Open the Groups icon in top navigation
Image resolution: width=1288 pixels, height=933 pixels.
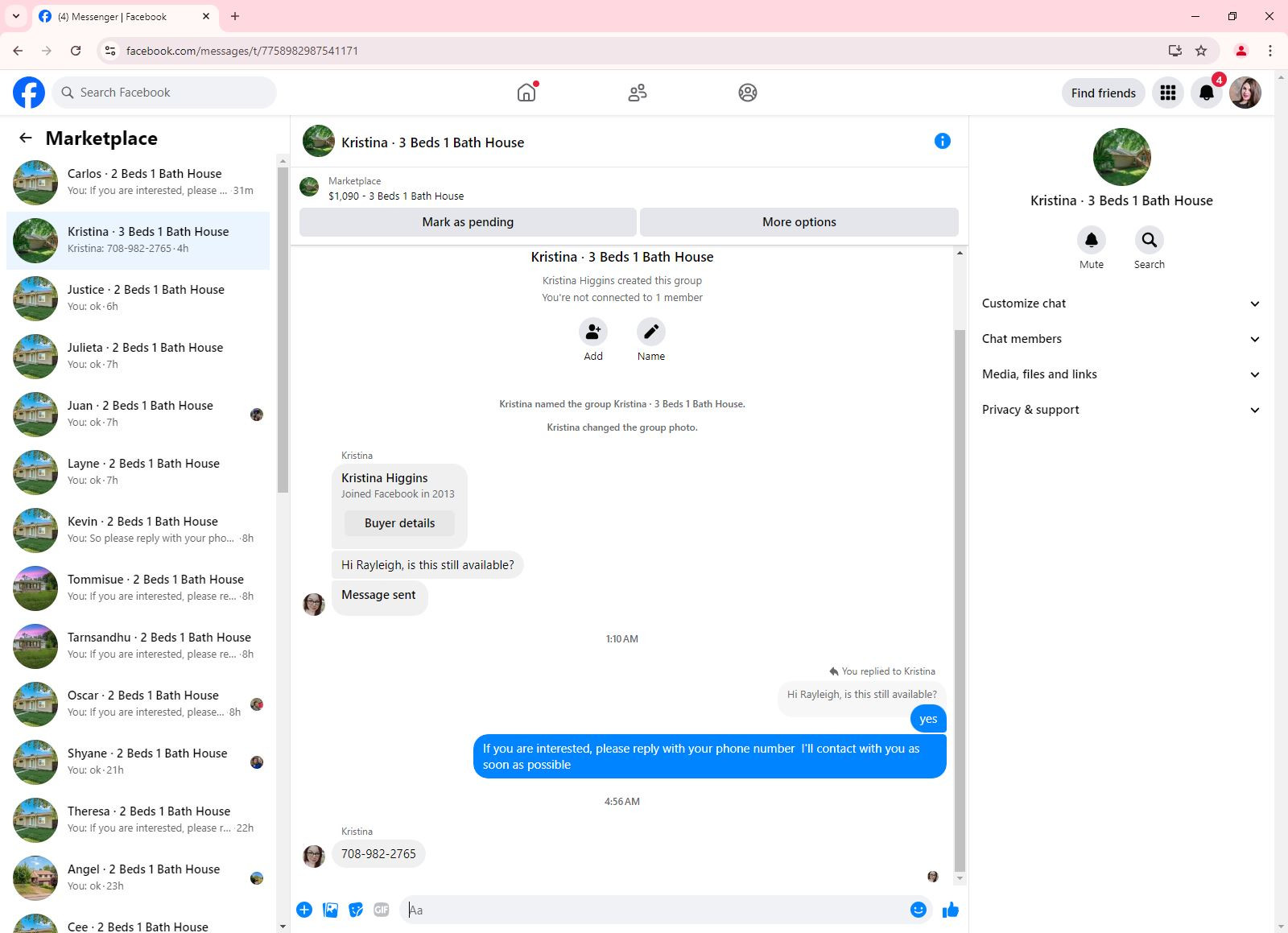point(748,93)
